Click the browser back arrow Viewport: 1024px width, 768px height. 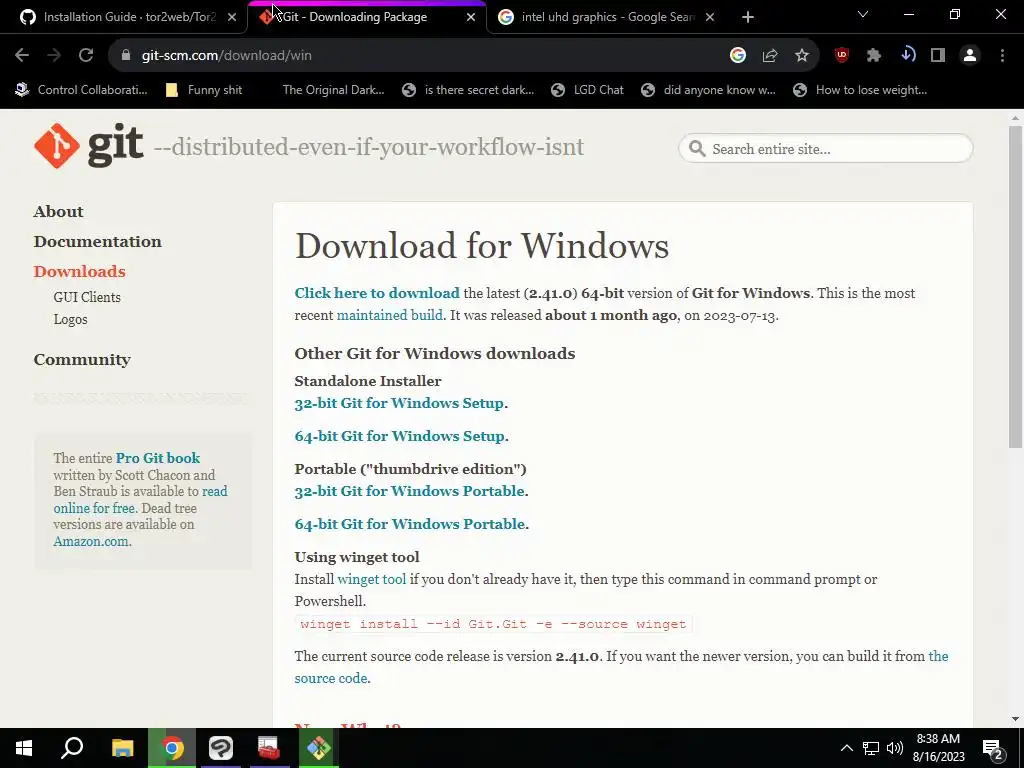pos(22,56)
